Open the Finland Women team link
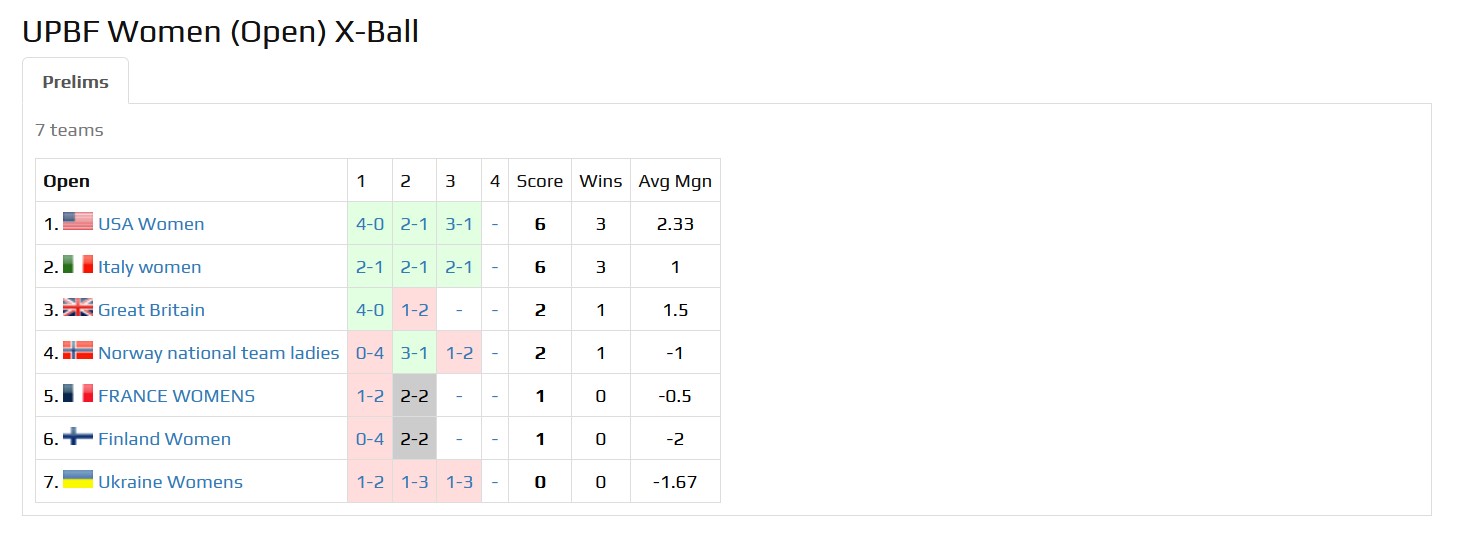 point(164,439)
